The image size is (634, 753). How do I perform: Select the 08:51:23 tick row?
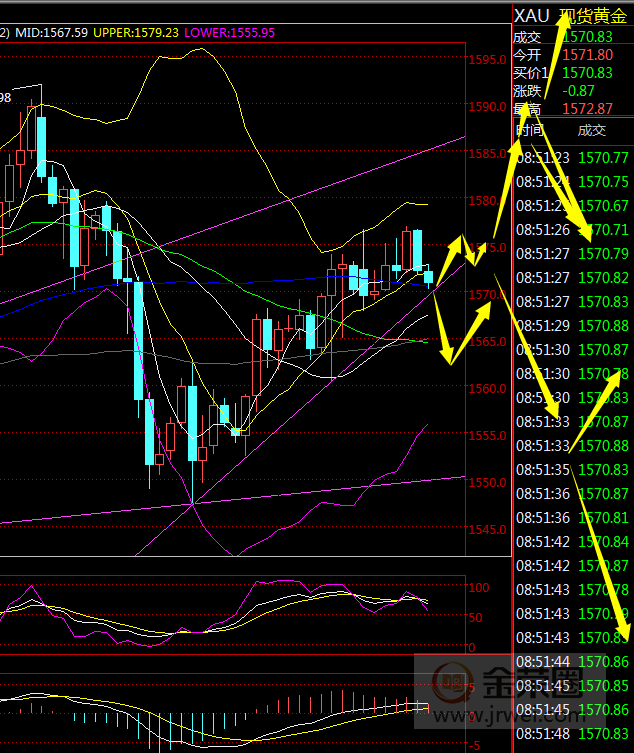(x=571, y=158)
